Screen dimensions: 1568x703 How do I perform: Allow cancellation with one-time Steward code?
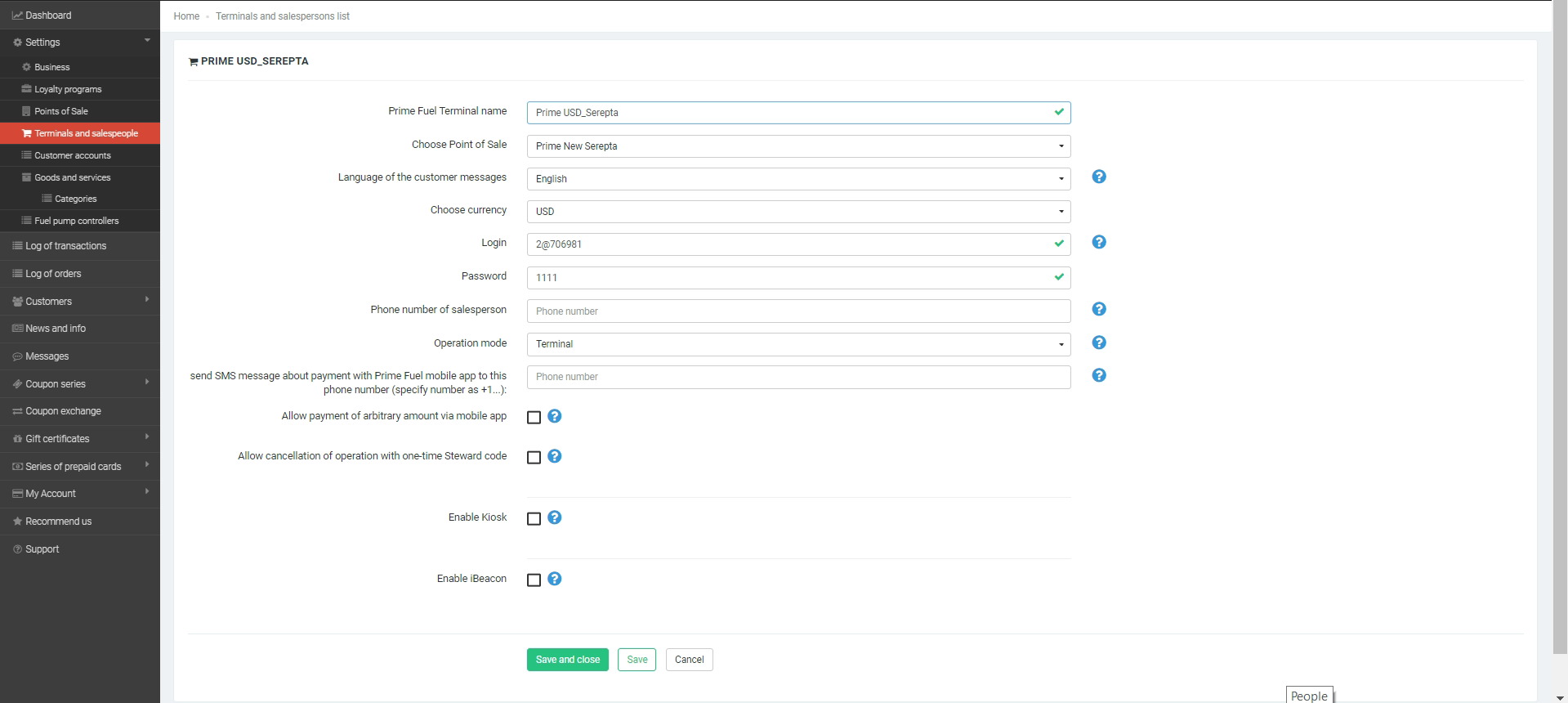[x=534, y=458]
